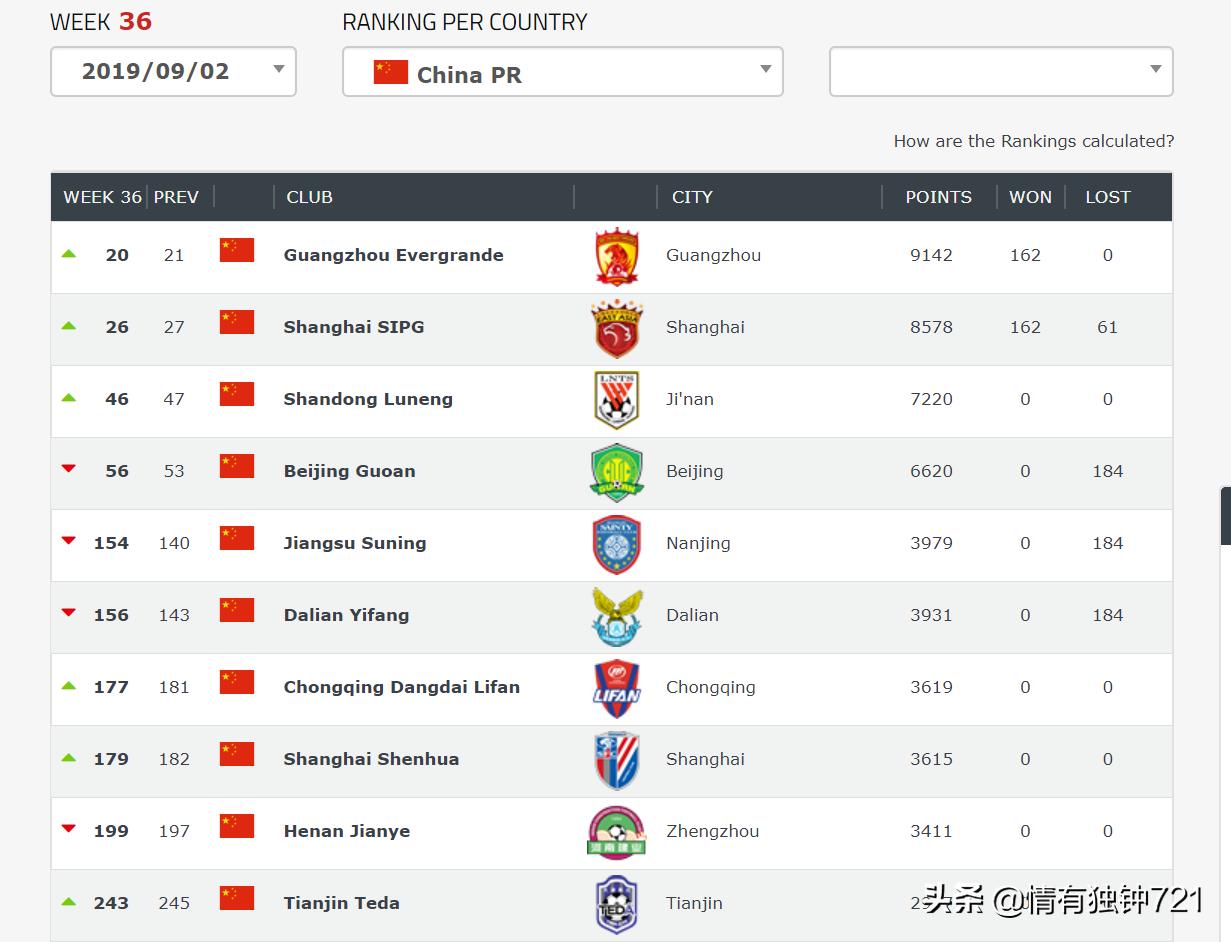Viewport: 1231px width, 942px height.
Task: Select the Tianjin Teda club name
Action: 341,903
